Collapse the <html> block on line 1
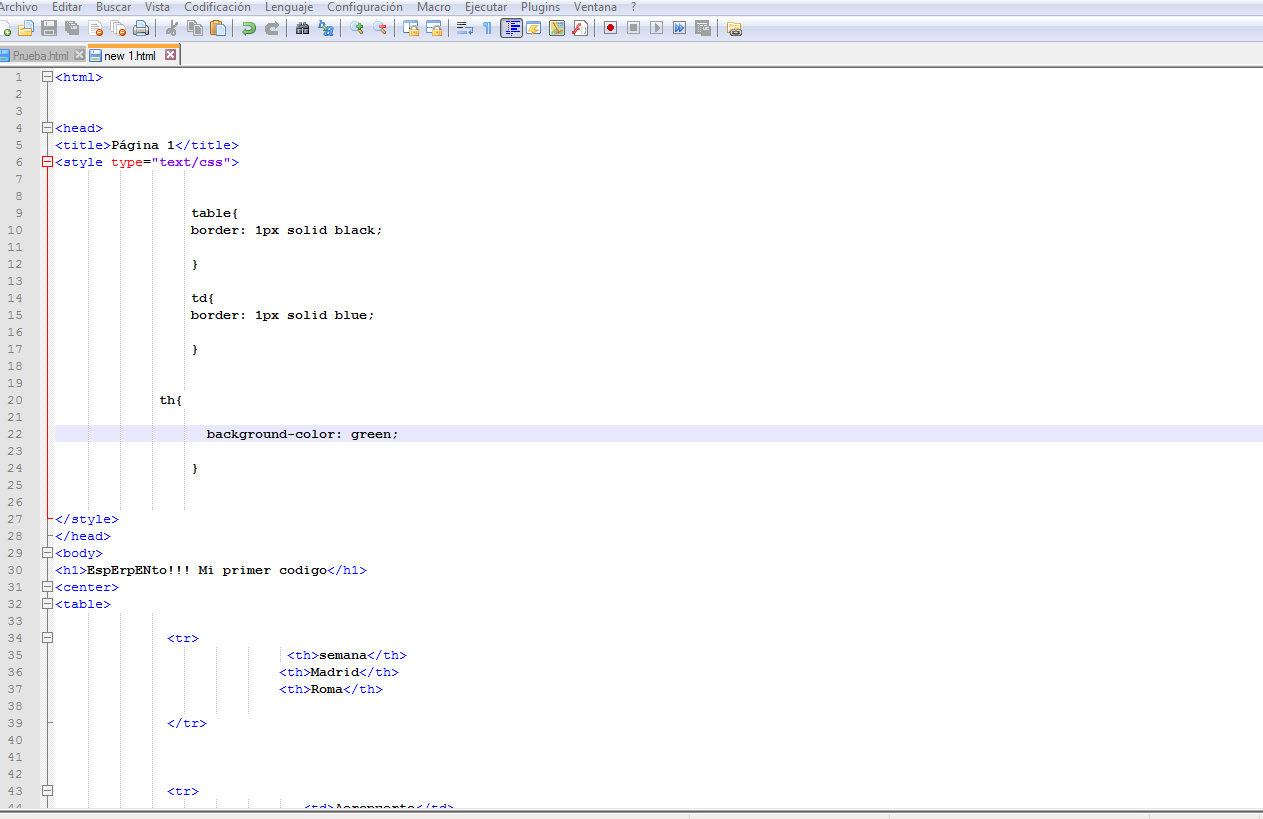Screen dimensions: 1263x819 [47, 77]
